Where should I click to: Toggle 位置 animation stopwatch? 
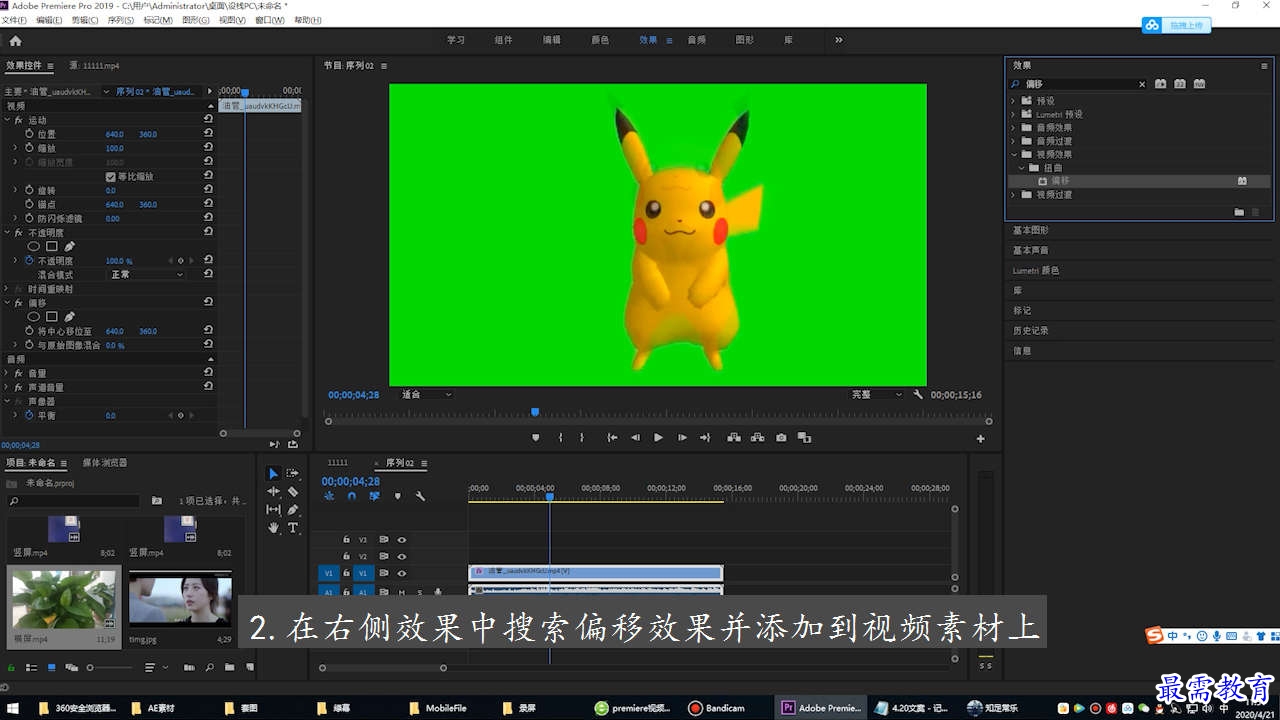click(x=29, y=134)
